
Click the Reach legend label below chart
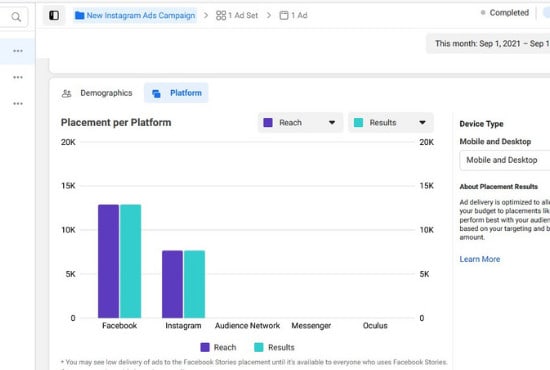(x=225, y=347)
